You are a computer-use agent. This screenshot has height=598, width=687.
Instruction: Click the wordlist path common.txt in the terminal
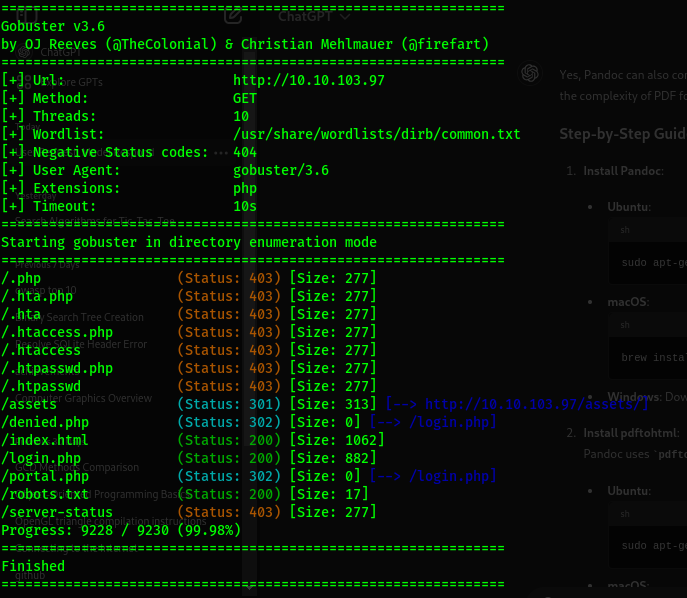(x=376, y=134)
